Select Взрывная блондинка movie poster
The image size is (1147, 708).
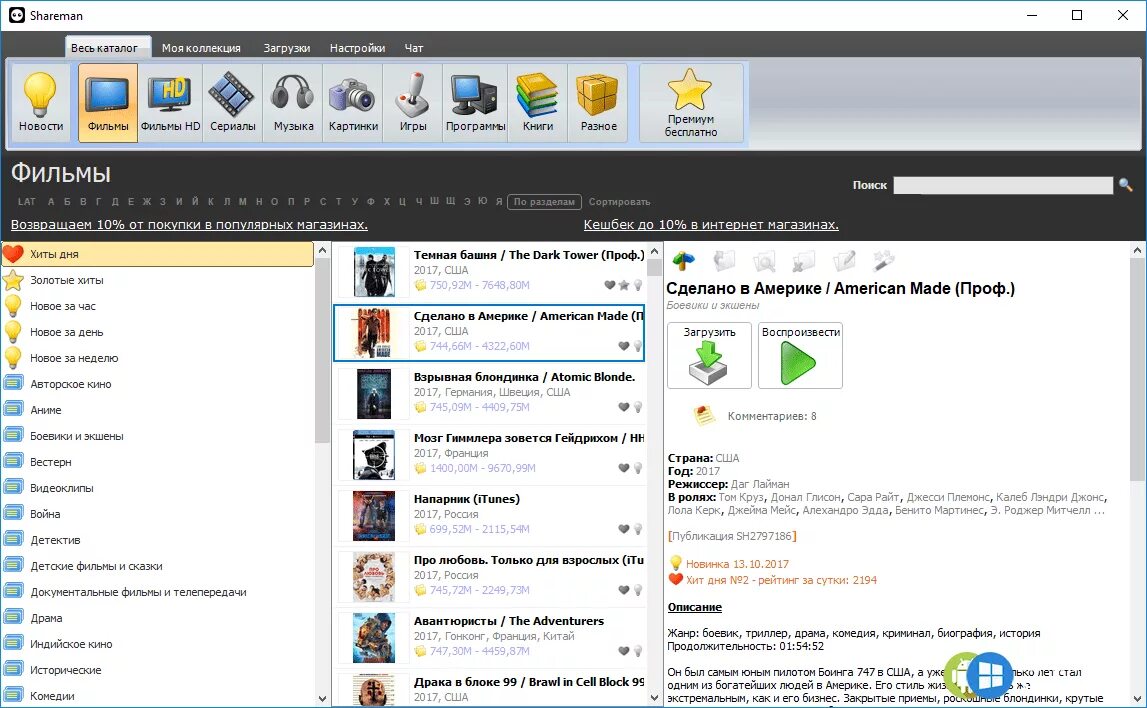pos(374,393)
